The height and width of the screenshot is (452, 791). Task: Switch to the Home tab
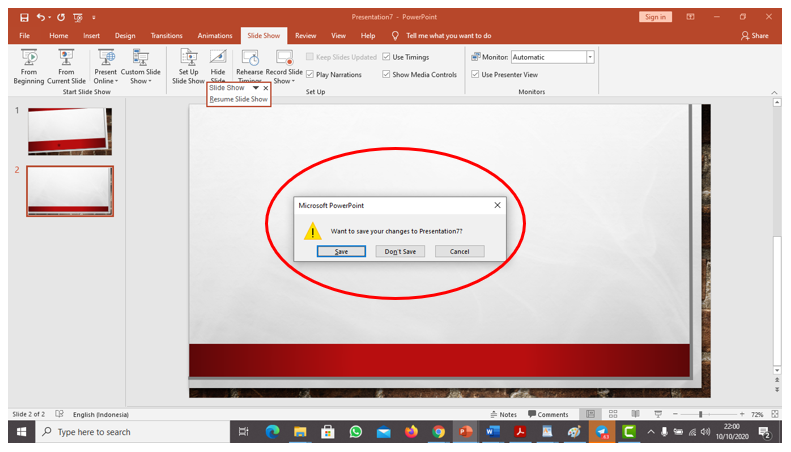click(x=59, y=36)
